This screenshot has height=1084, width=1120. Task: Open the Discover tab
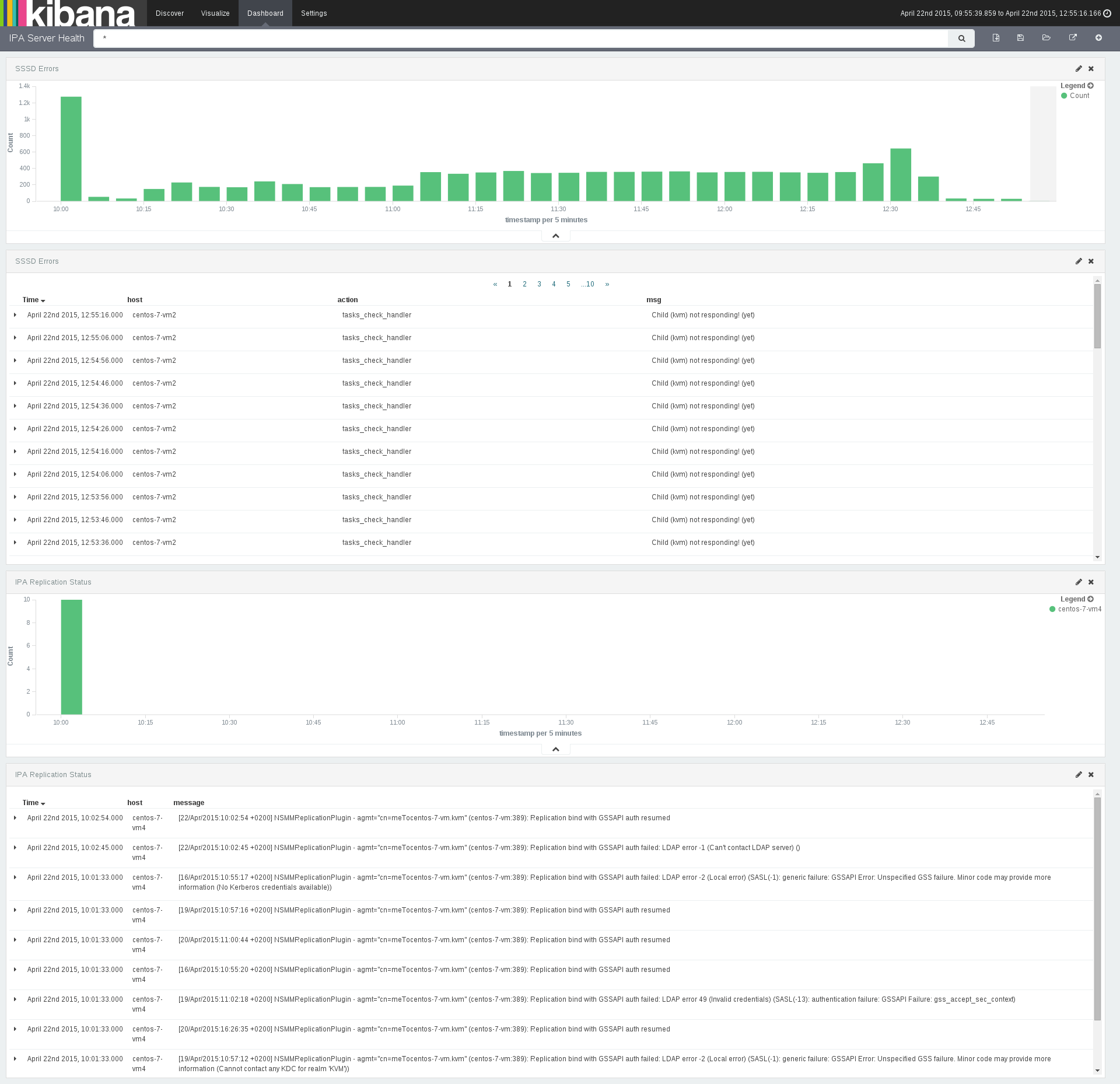pos(170,13)
